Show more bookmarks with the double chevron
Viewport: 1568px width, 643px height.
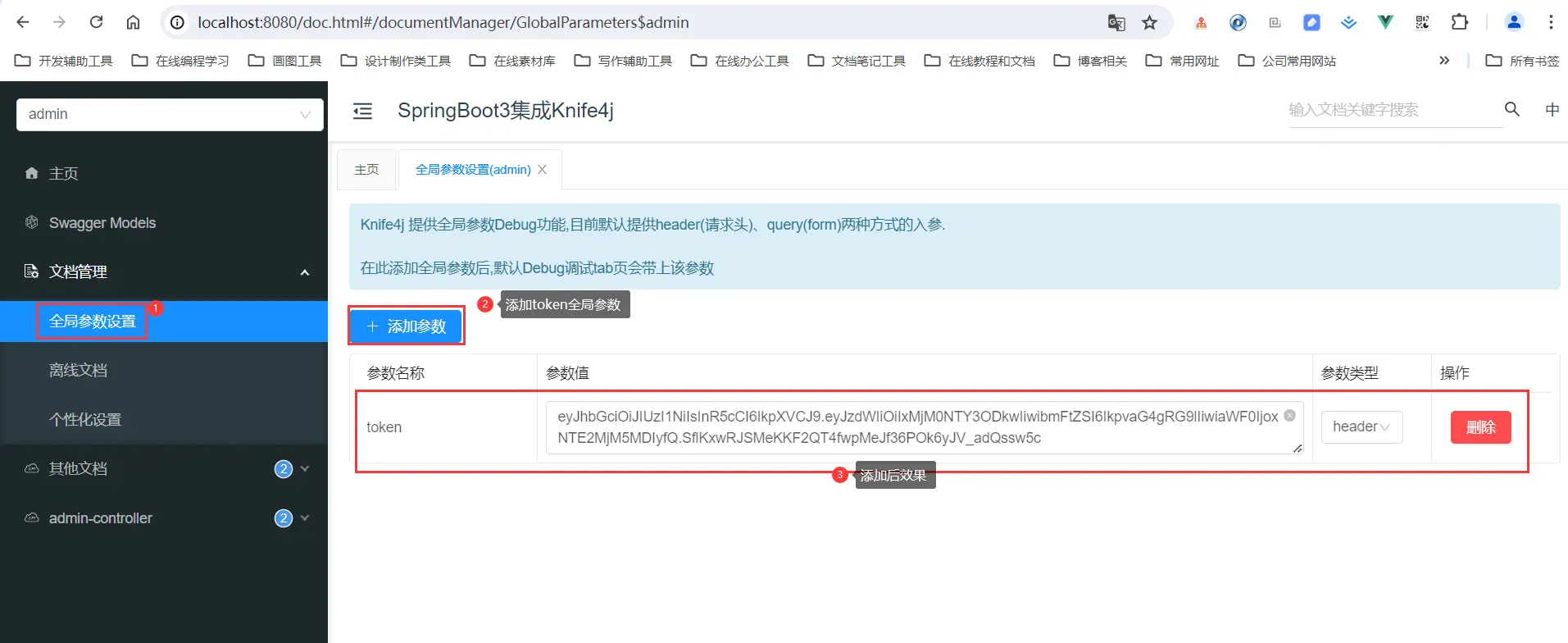point(1444,61)
